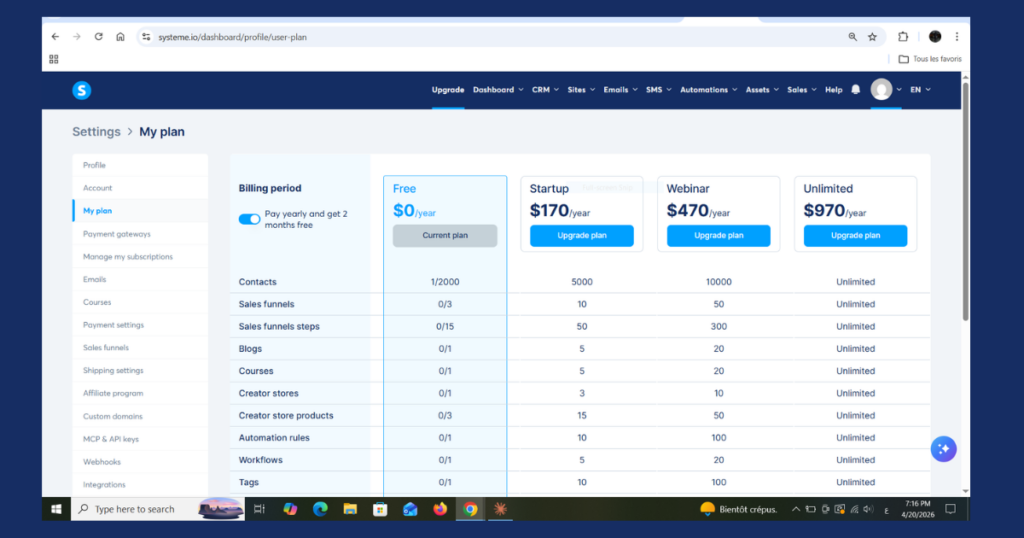
Task: Expand the Dashboard menu
Action: 498,90
